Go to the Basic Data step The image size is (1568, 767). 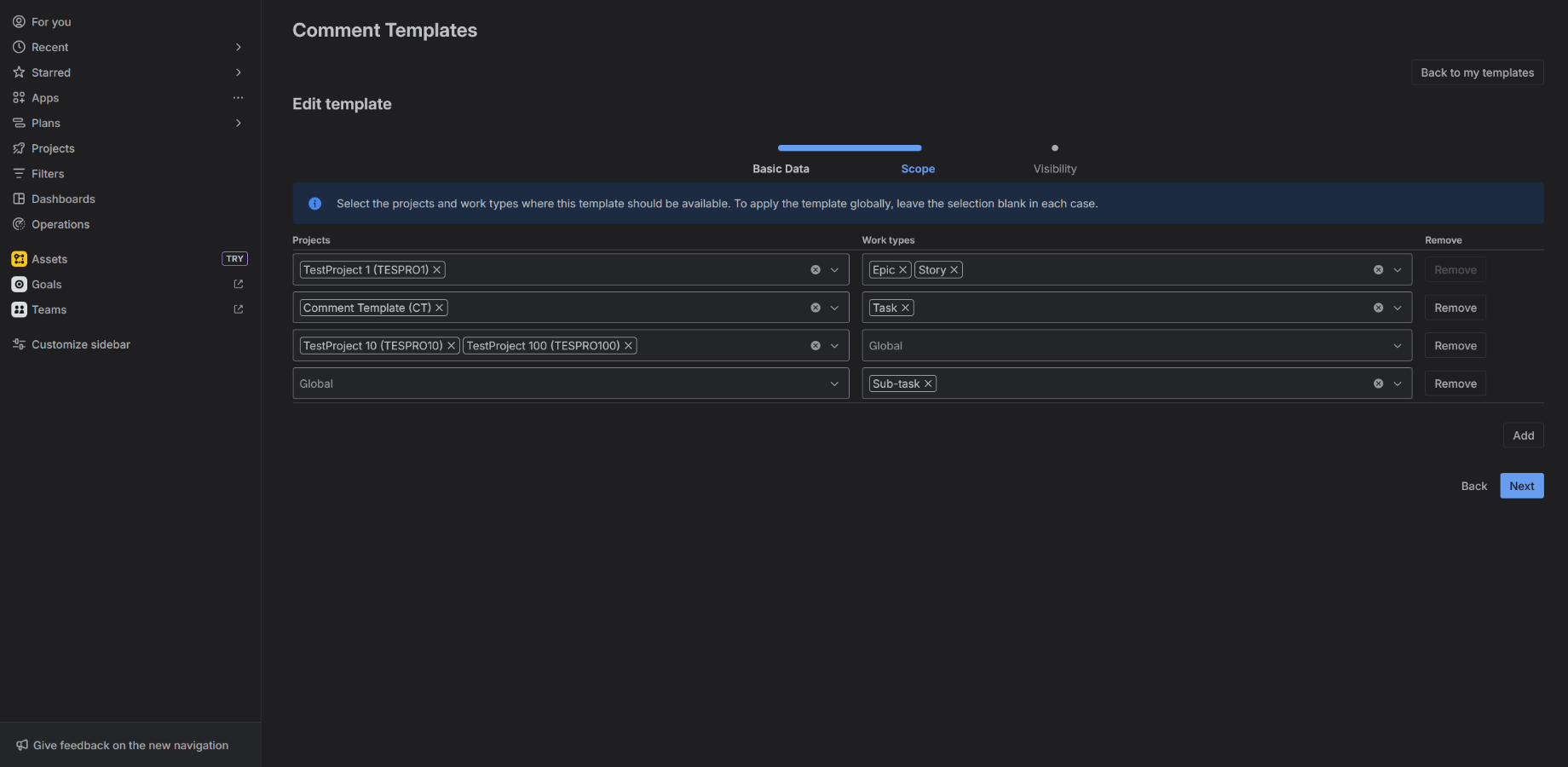pos(781,168)
